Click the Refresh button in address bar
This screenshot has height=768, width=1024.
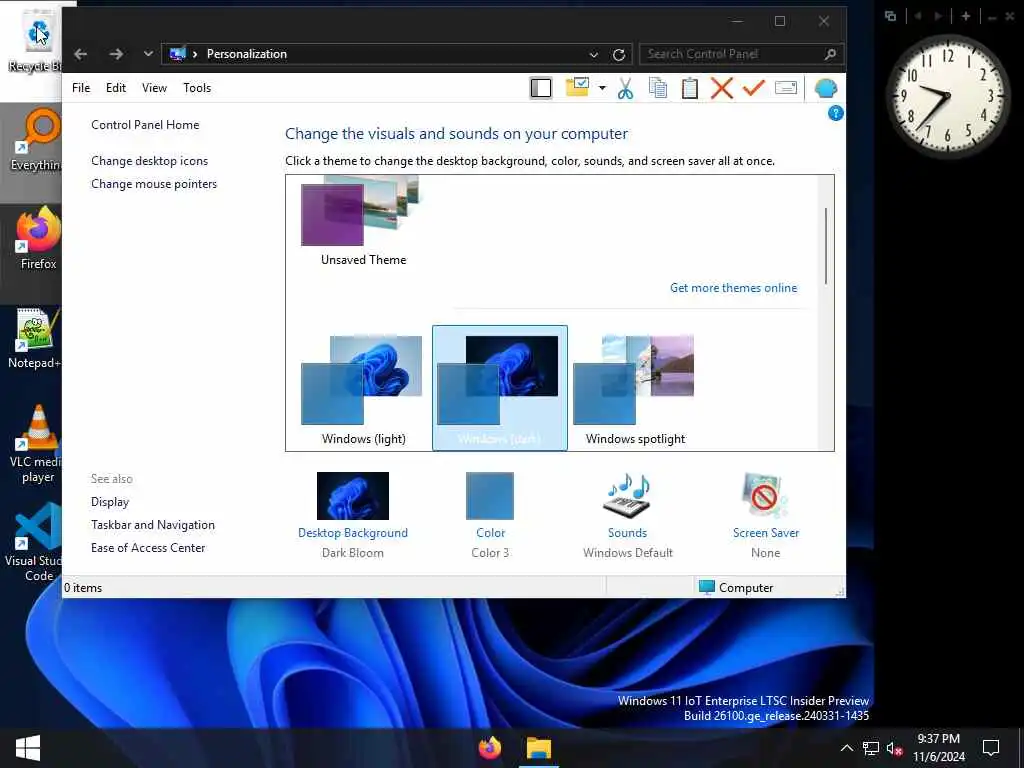coord(619,55)
